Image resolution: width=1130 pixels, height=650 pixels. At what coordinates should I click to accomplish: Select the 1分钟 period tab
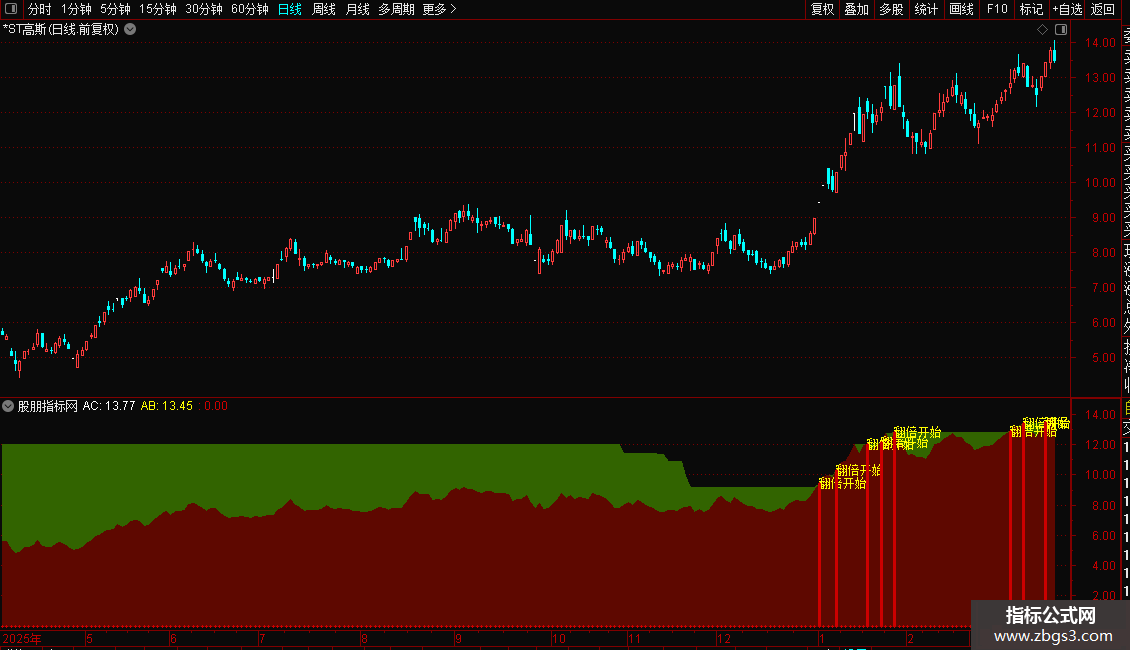pyautogui.click(x=76, y=9)
